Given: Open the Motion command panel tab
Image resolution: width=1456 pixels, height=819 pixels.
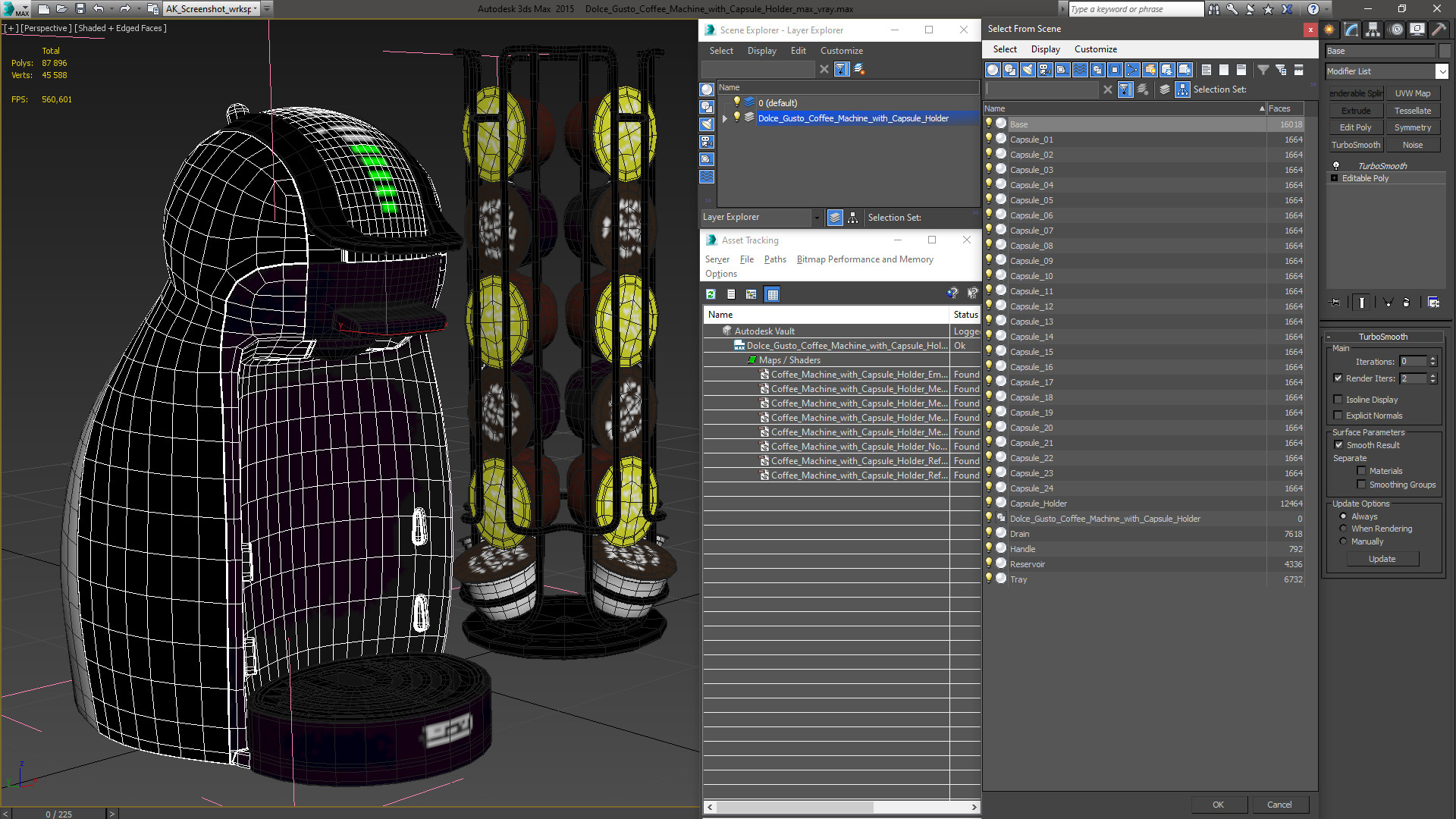Looking at the screenshot, I should click(1396, 30).
